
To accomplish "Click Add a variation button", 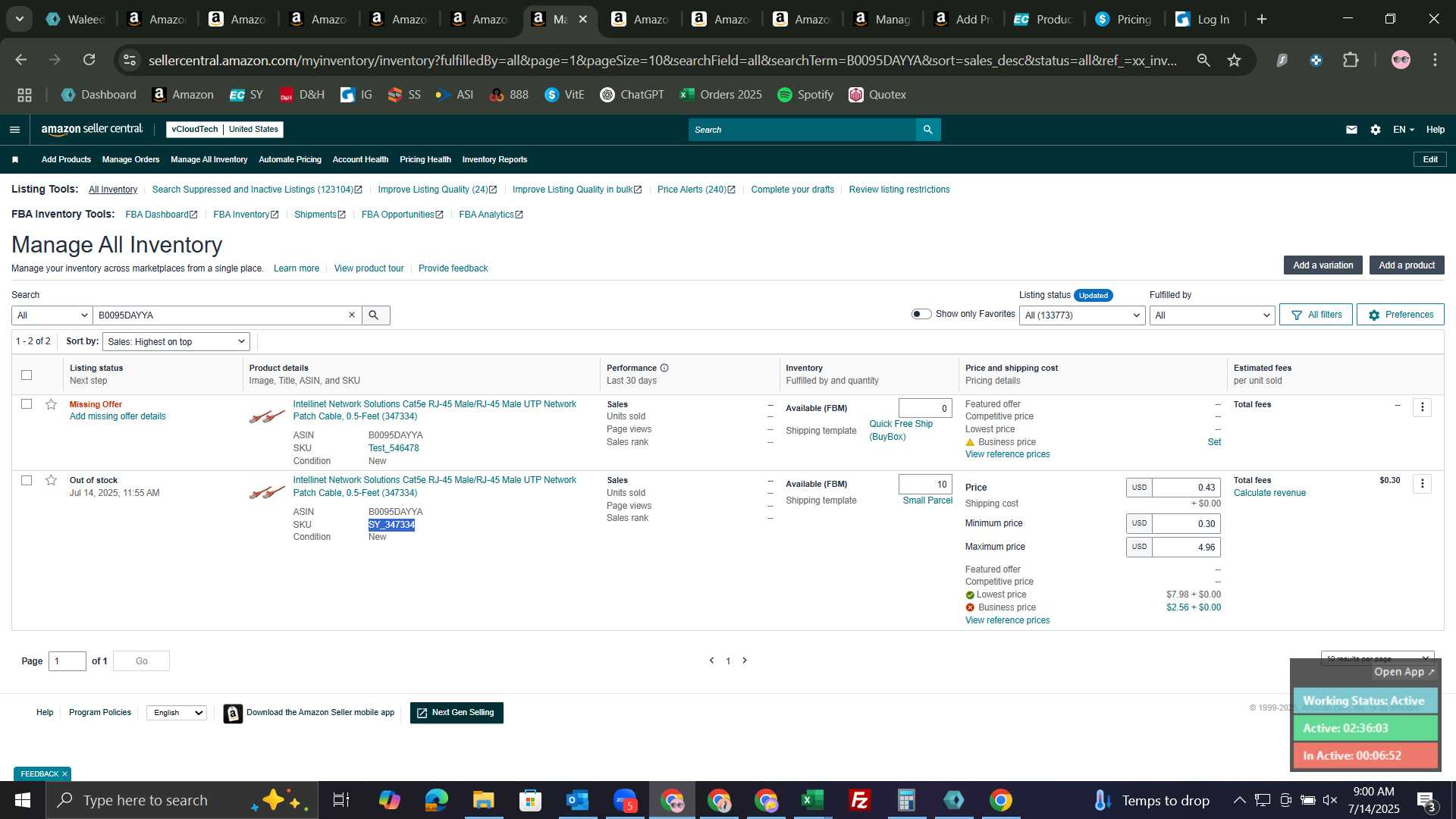I will (1323, 265).
